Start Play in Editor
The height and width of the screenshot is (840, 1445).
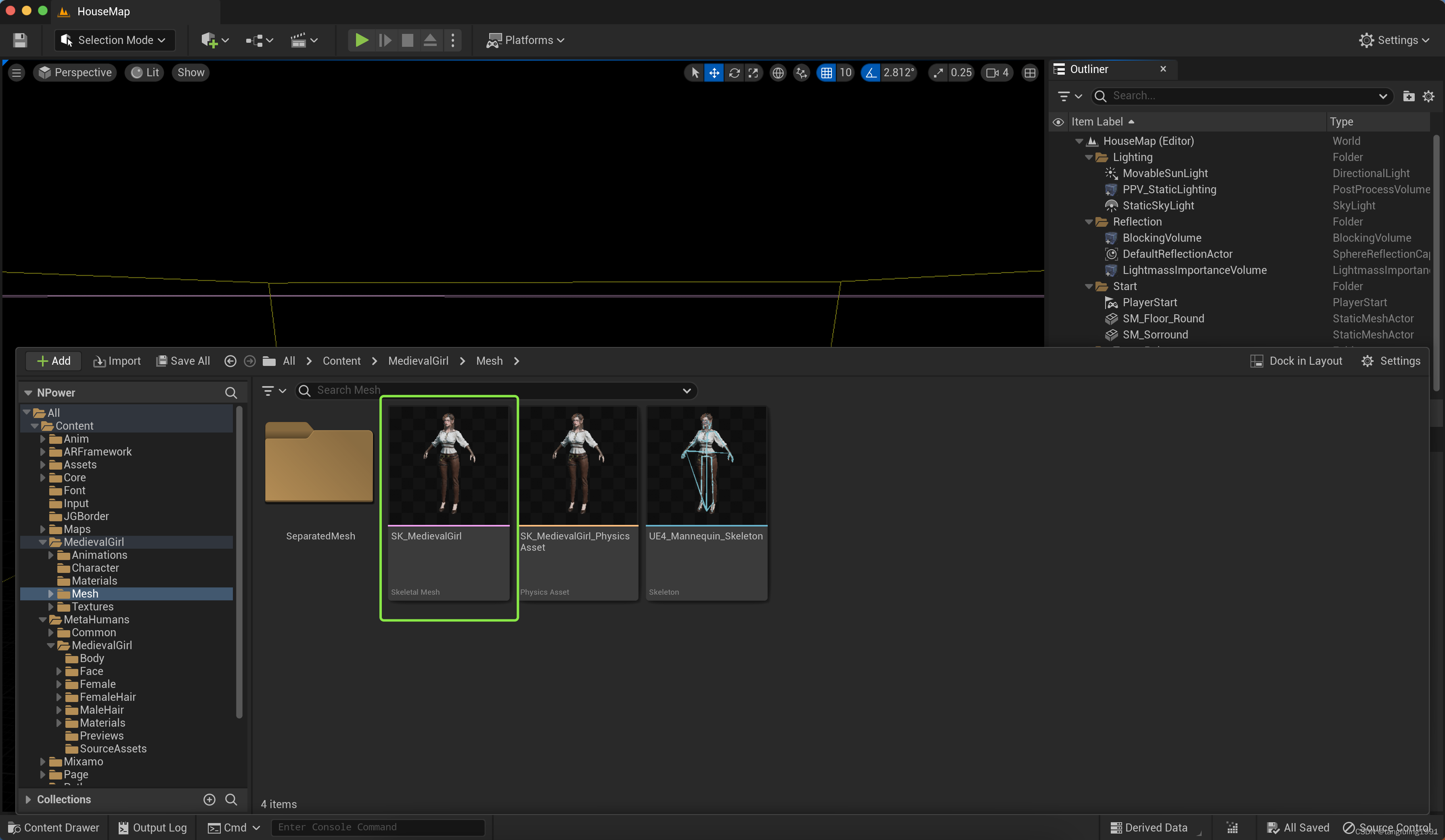coord(362,40)
